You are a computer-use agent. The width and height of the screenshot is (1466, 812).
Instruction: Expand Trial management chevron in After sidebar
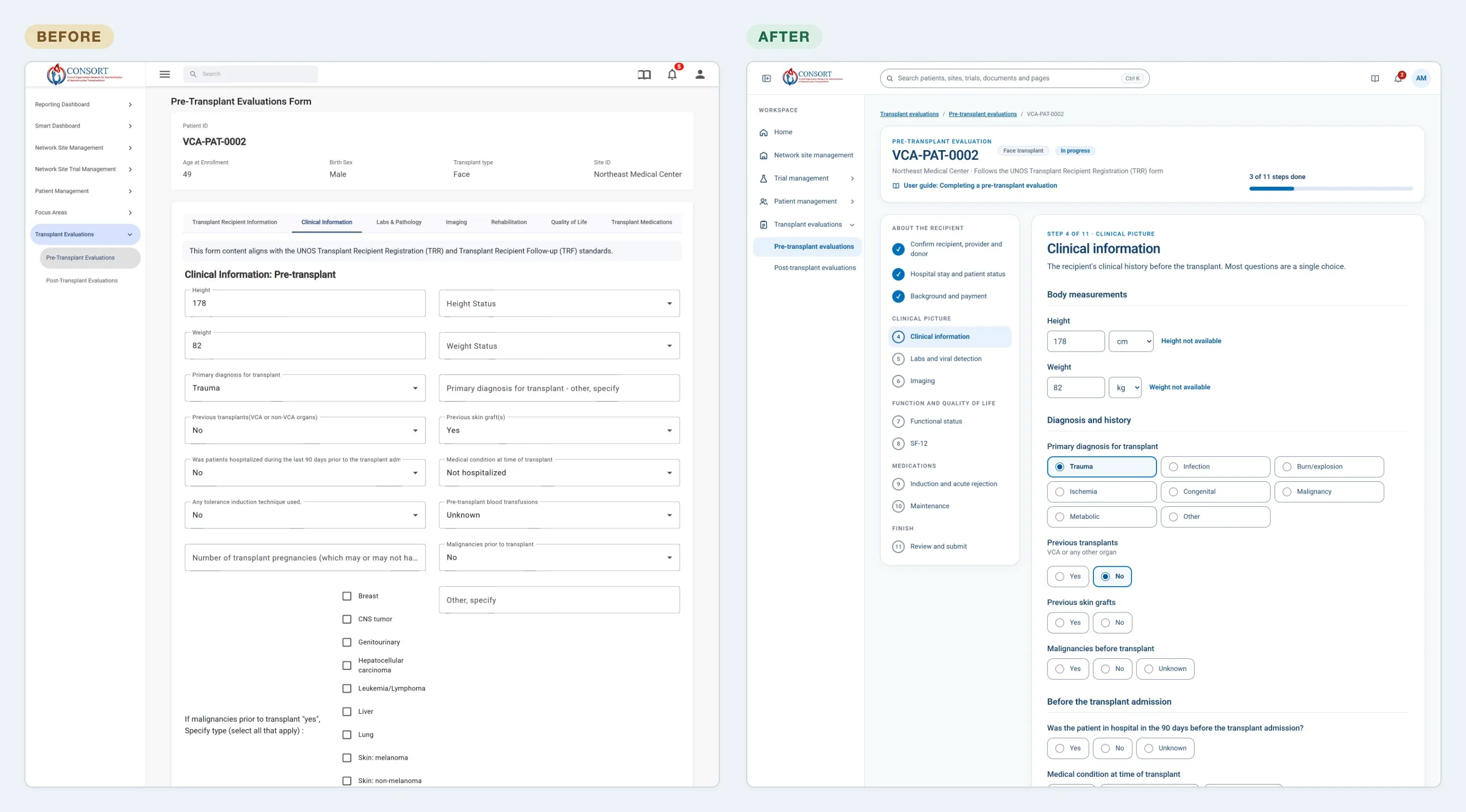[x=852, y=179]
